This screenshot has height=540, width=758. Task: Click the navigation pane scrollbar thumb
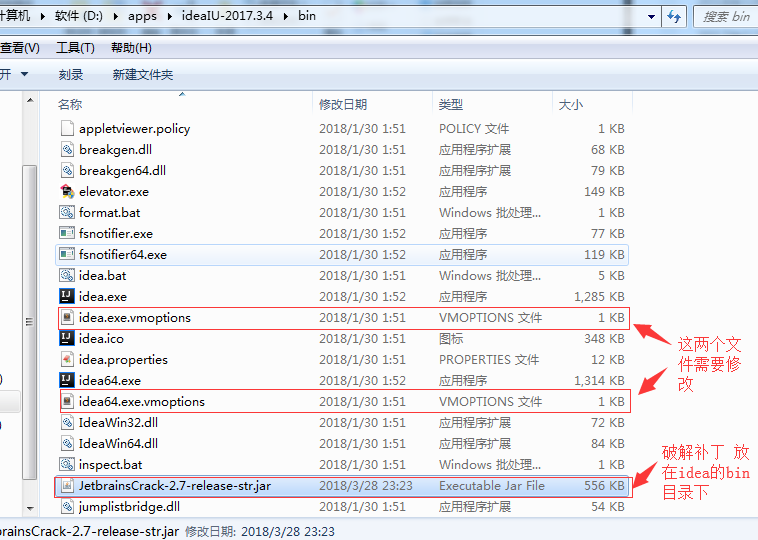30,322
